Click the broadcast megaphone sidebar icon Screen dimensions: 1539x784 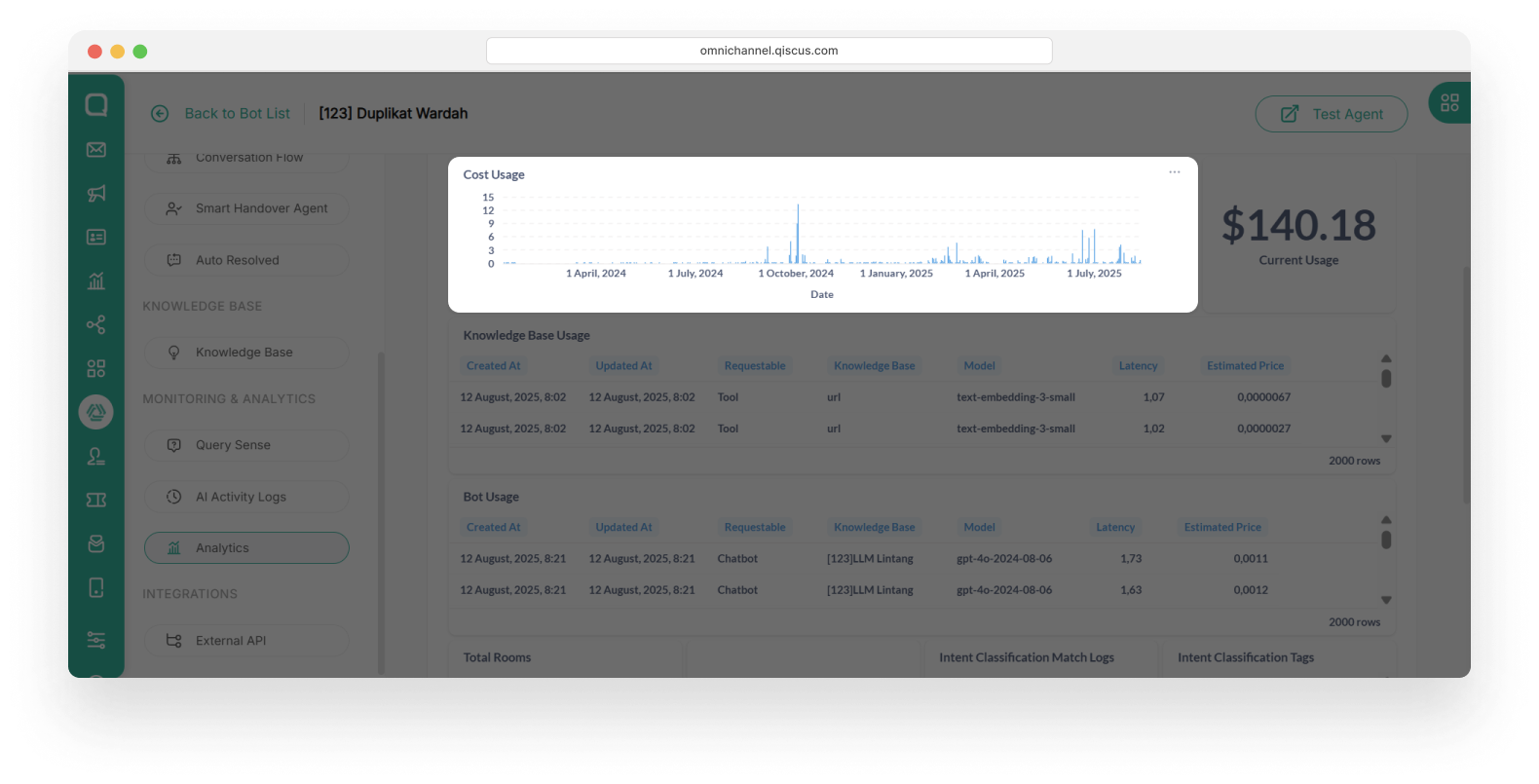pos(96,193)
